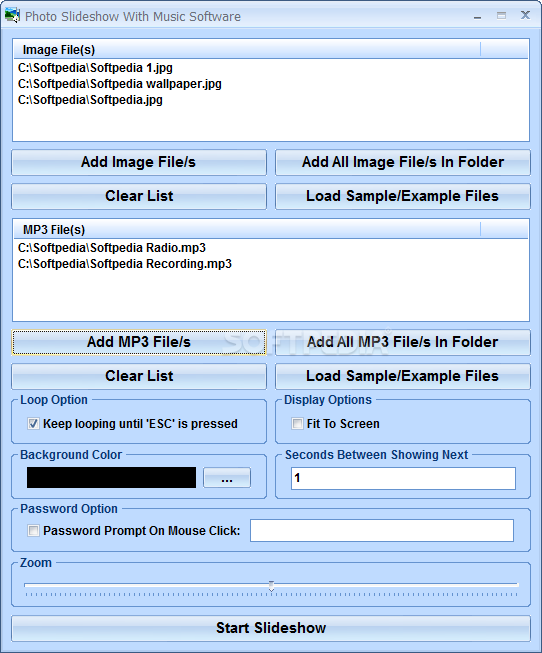542x653 pixels.
Task: Click Add Image File/s button
Action: 139,162
